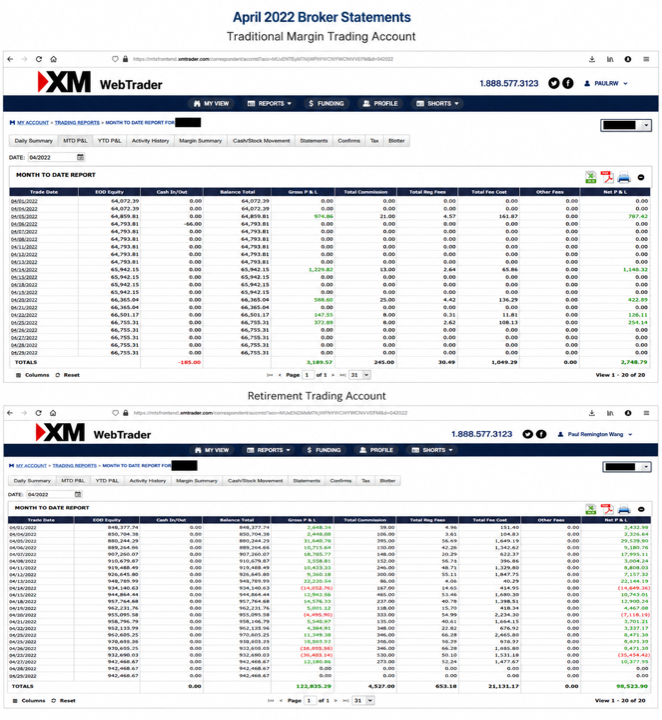The image size is (662, 720).
Task: Click MY VIEW button in the top navigation bar
Action: (x=211, y=103)
